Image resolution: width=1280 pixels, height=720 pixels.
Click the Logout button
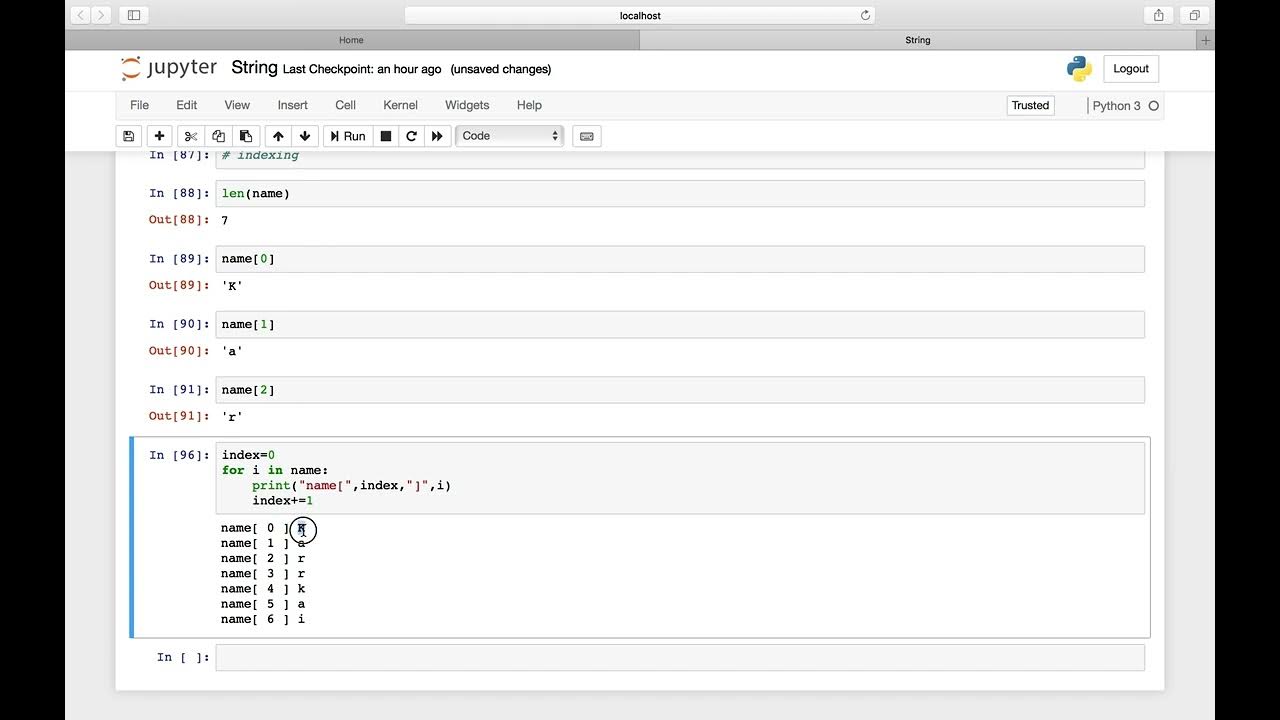click(x=1131, y=69)
